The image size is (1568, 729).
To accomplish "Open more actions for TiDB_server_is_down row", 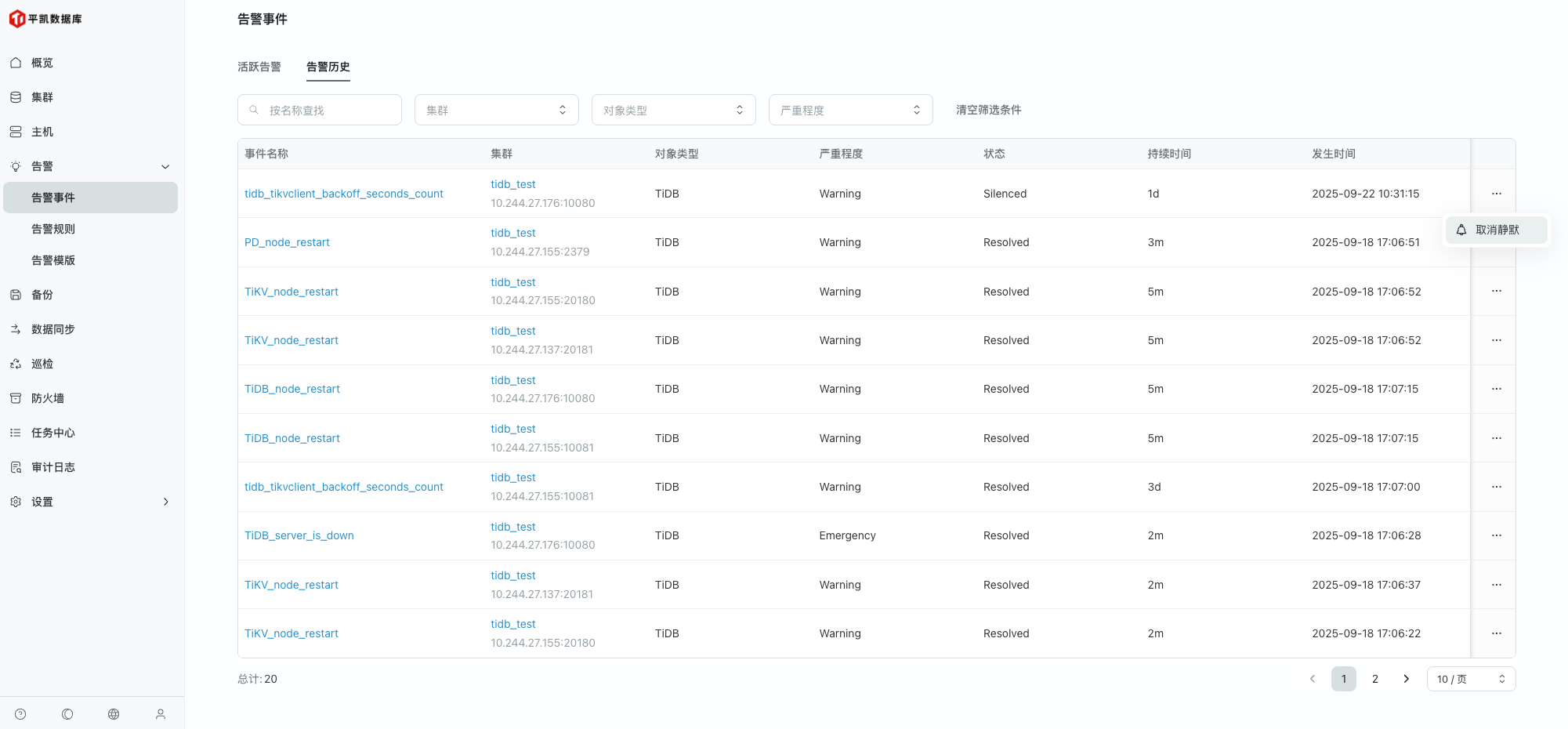I will 1496,535.
